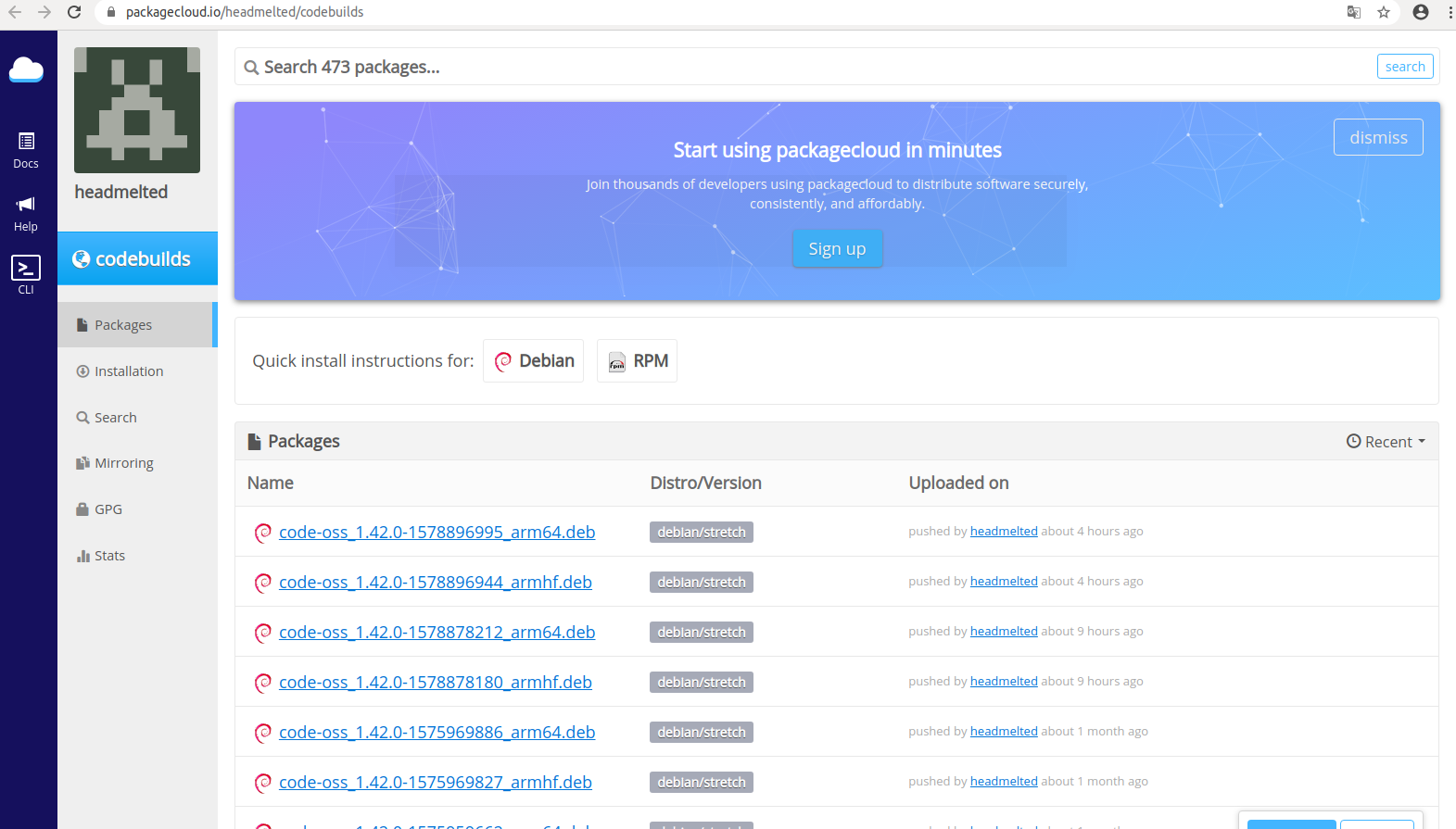This screenshot has width=1456, height=829.
Task: Open the codebuilds repository header
Action: (x=137, y=258)
